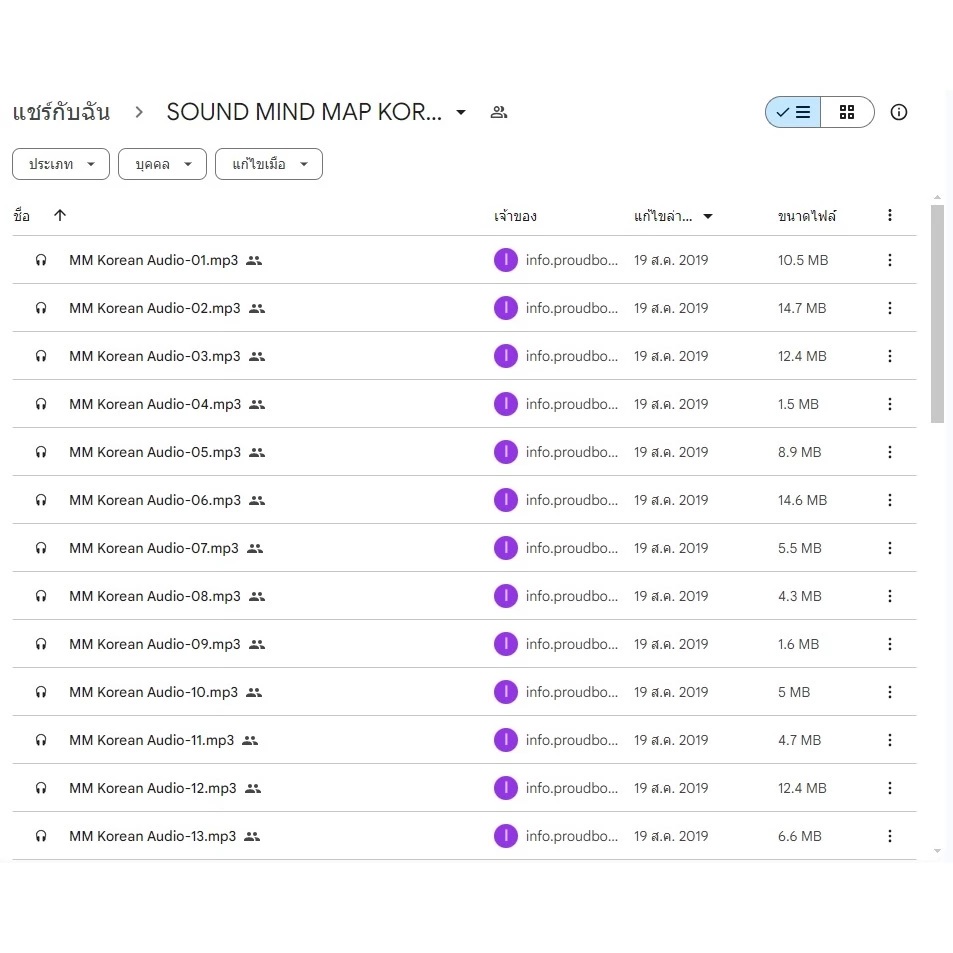Open the folder details info icon
The width and height of the screenshot is (953, 953).
pyautogui.click(x=898, y=112)
